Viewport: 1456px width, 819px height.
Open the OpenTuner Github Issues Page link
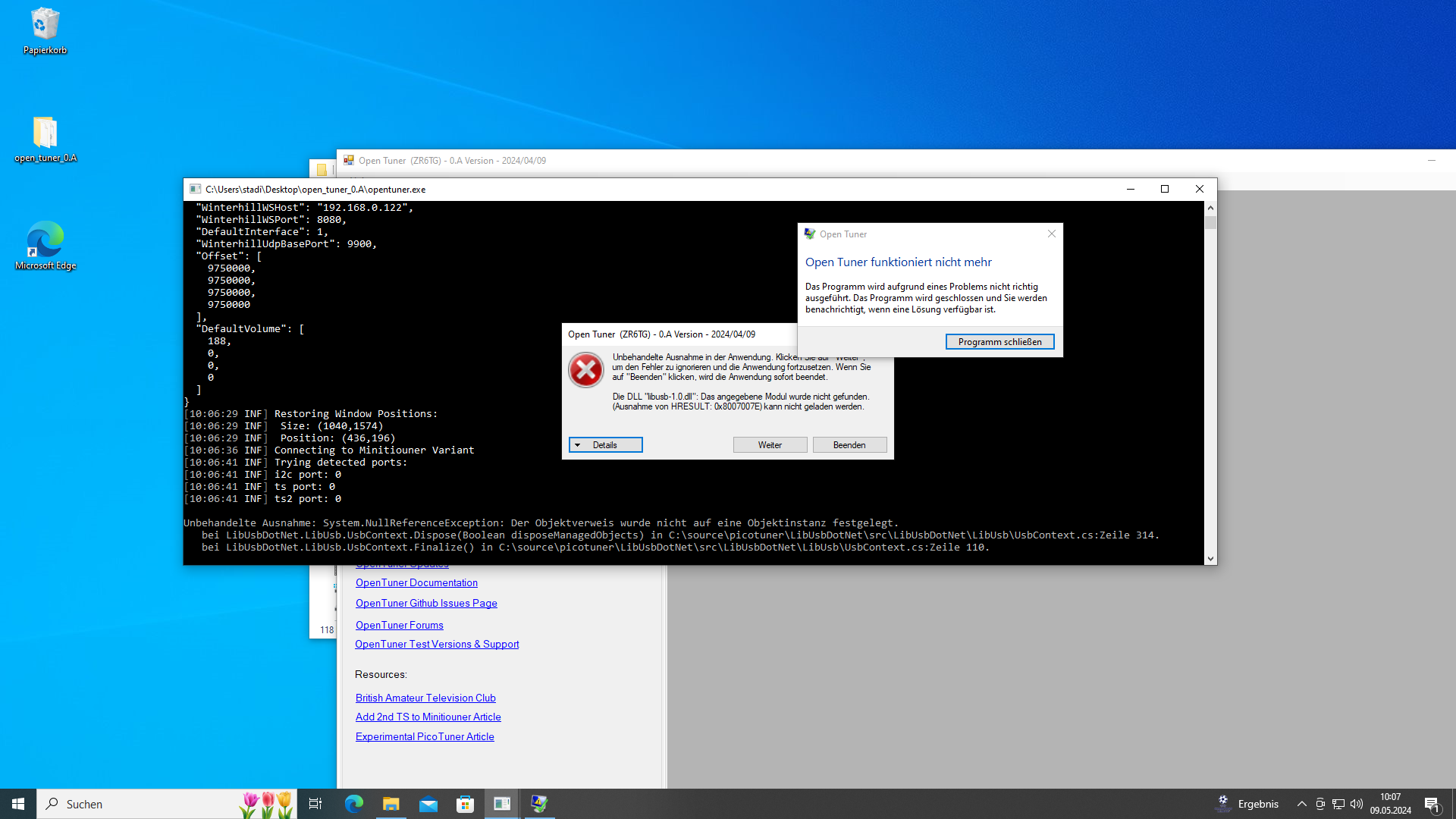(426, 603)
